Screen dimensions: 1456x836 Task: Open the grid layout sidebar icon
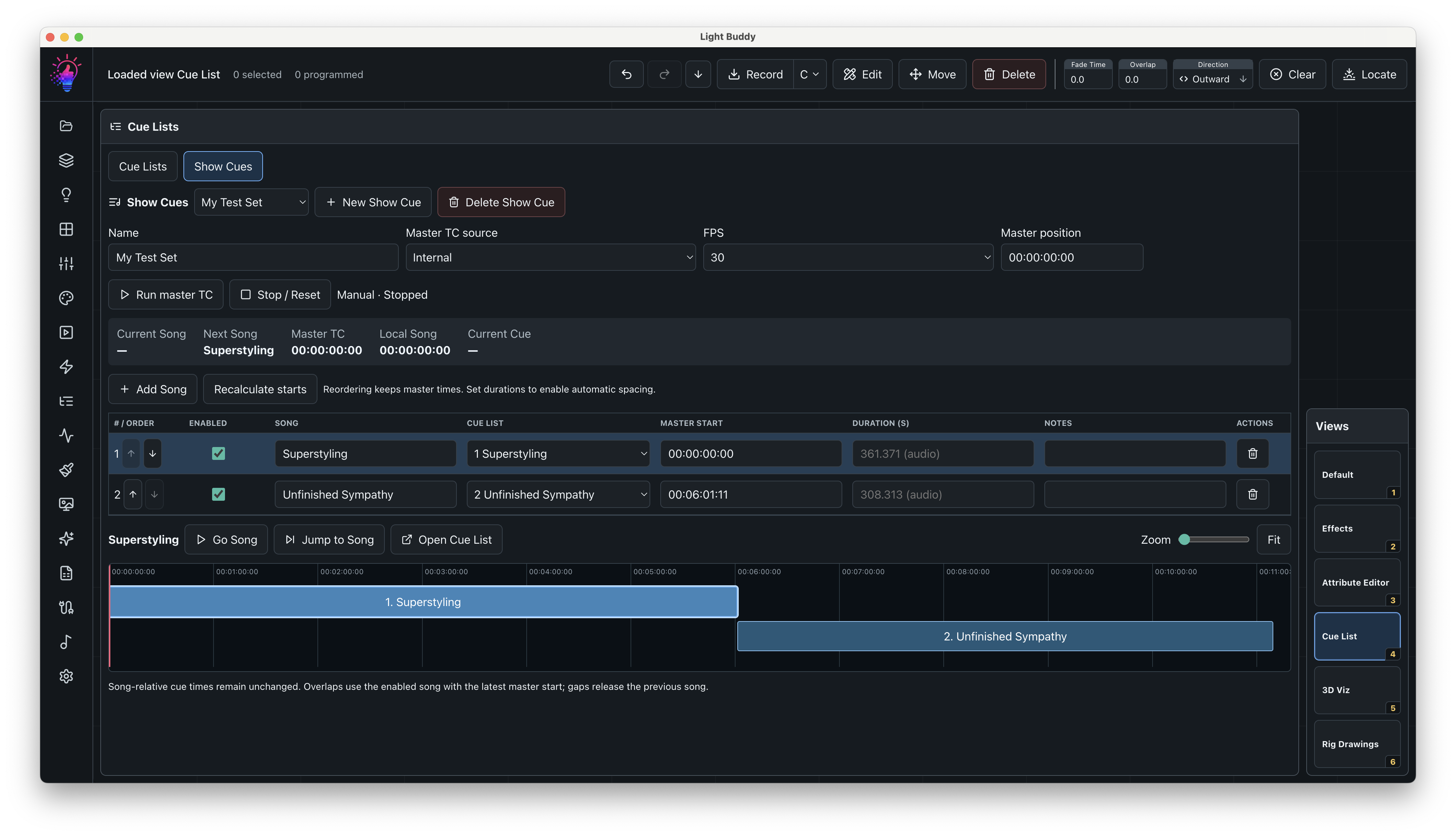click(x=66, y=229)
